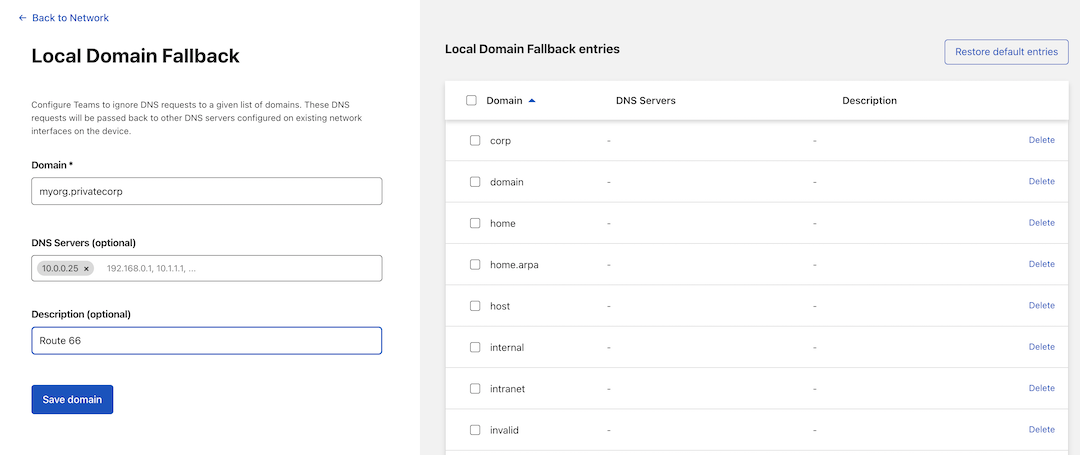Click the Description column header
The height and width of the screenshot is (455, 1080).
coord(869,101)
